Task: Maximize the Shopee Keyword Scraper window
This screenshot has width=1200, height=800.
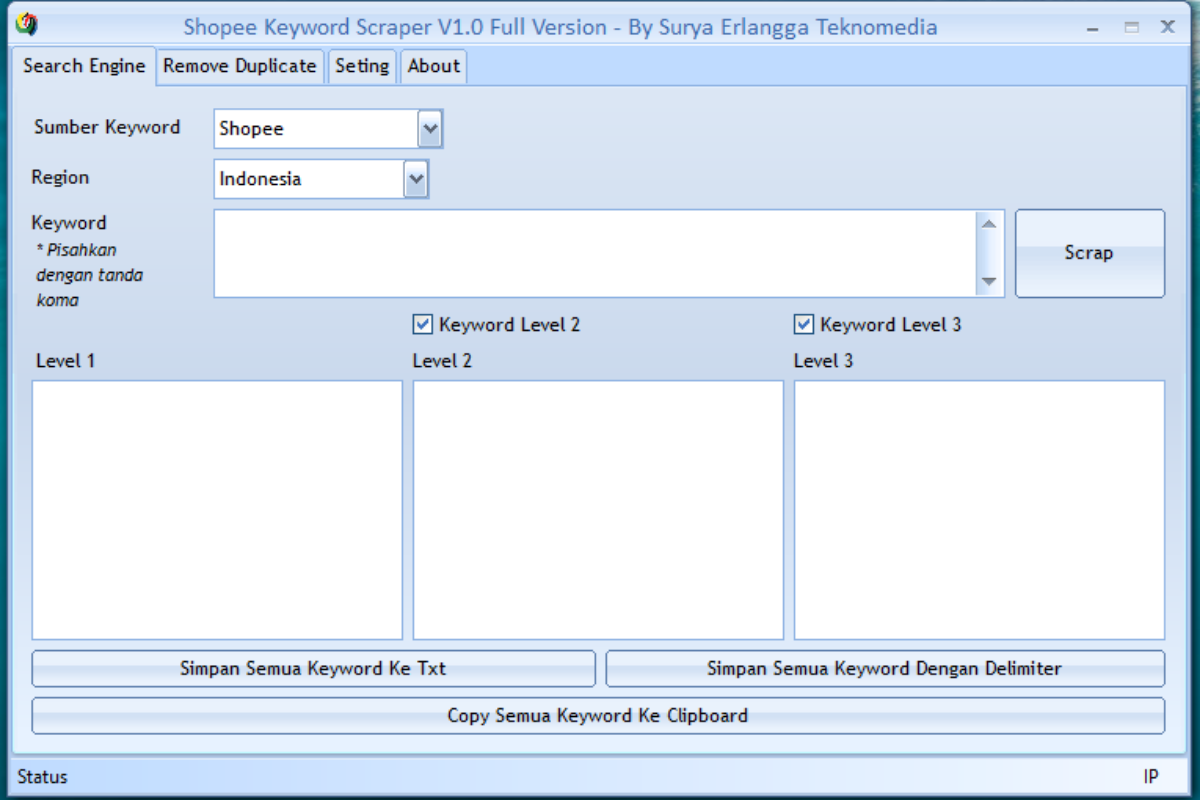Action: pos(1132,27)
